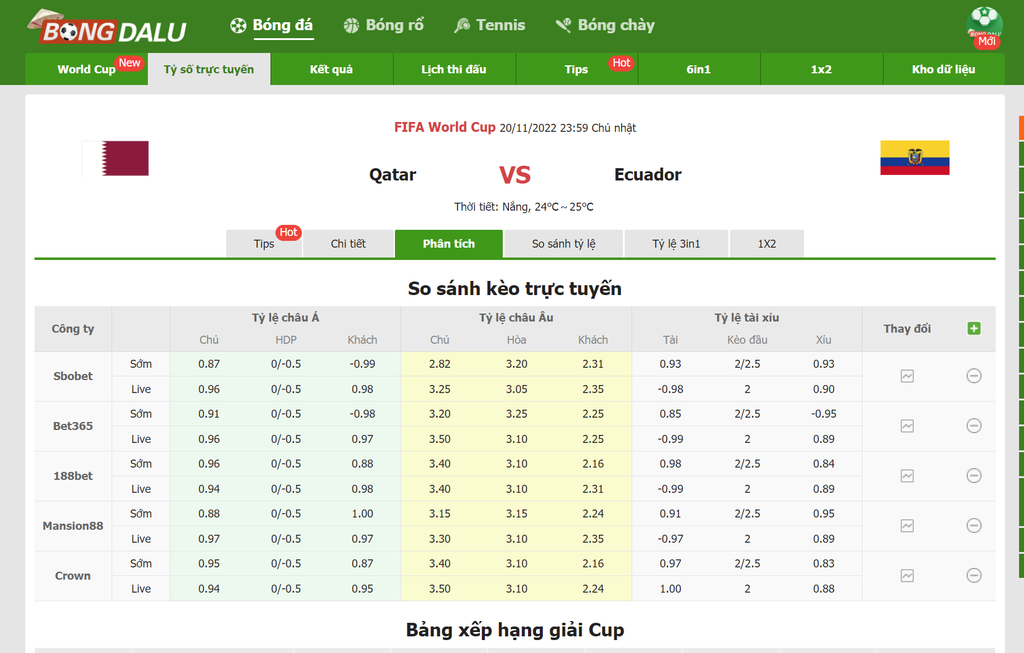Switch to the Chi tiết sub-tab
The height and width of the screenshot is (653, 1024).
tap(348, 244)
